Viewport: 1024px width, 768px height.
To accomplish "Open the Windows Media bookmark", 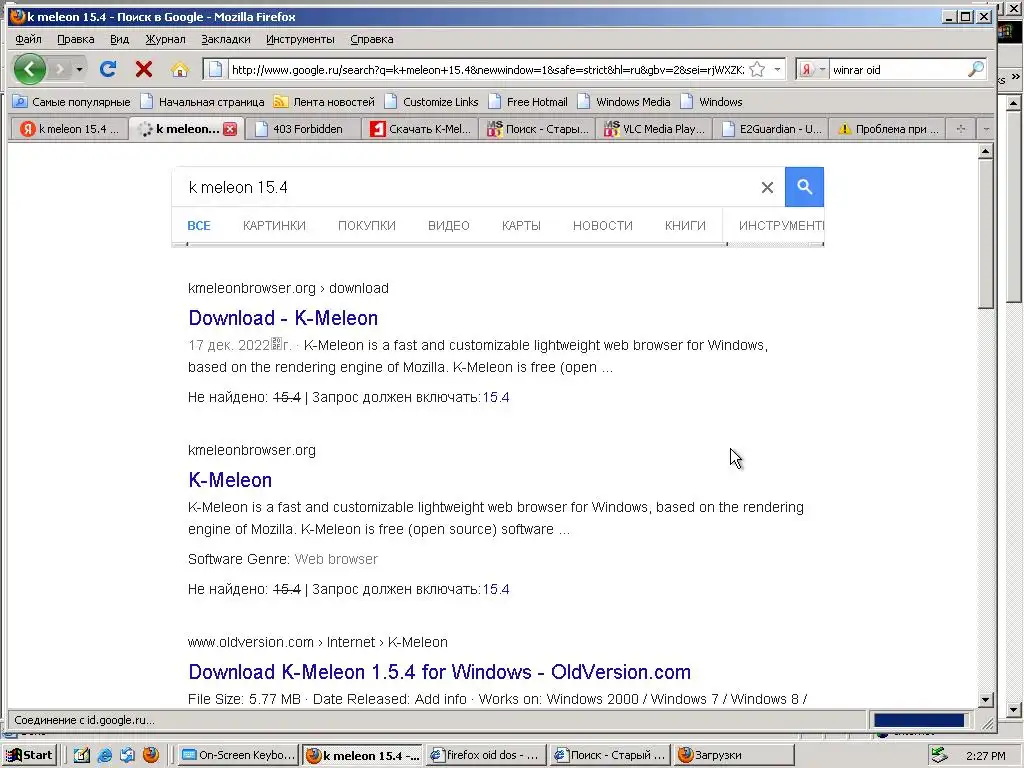I will [x=624, y=102].
